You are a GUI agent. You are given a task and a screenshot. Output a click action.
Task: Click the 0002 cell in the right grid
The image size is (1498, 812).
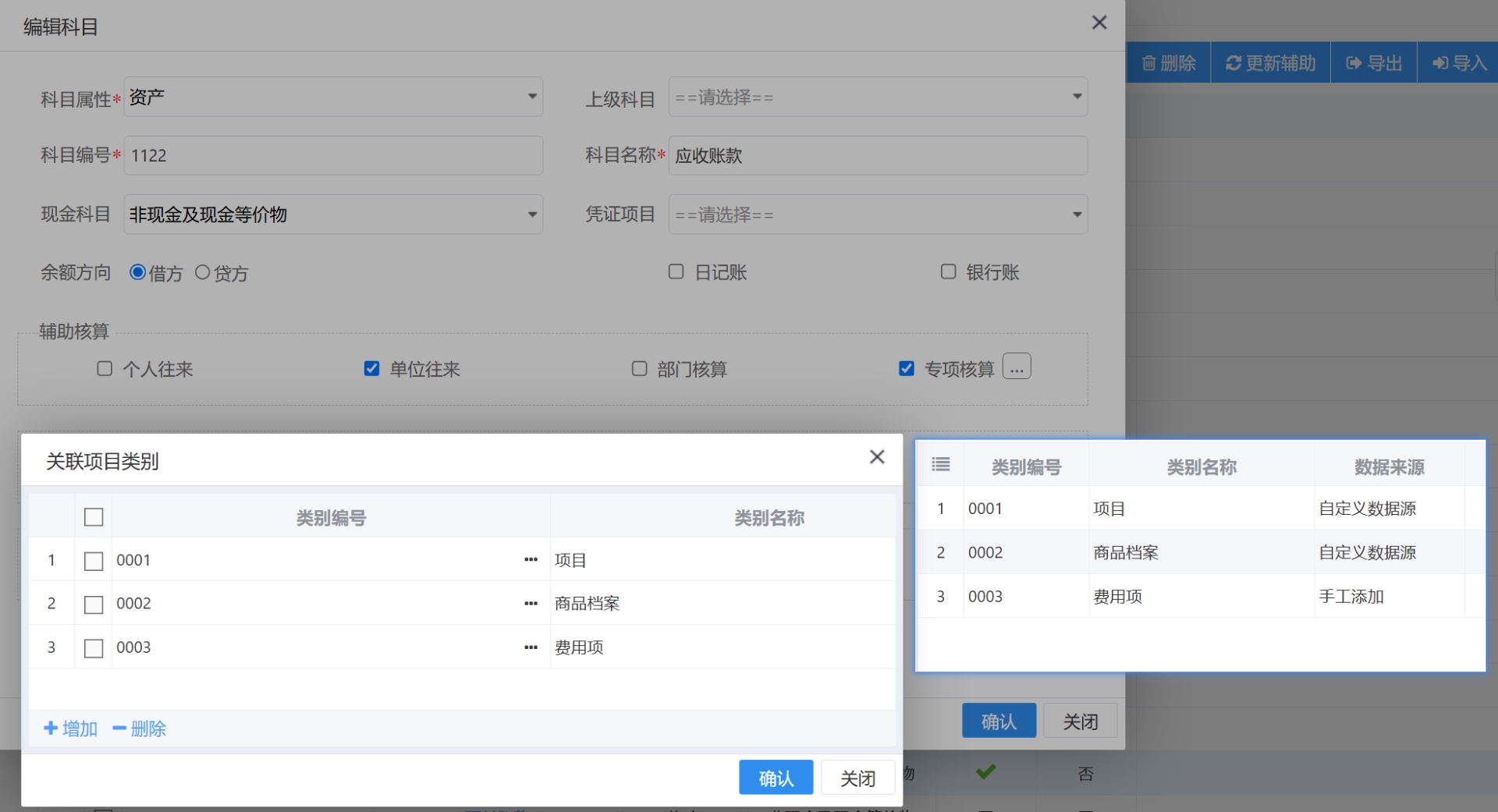pos(1026,552)
